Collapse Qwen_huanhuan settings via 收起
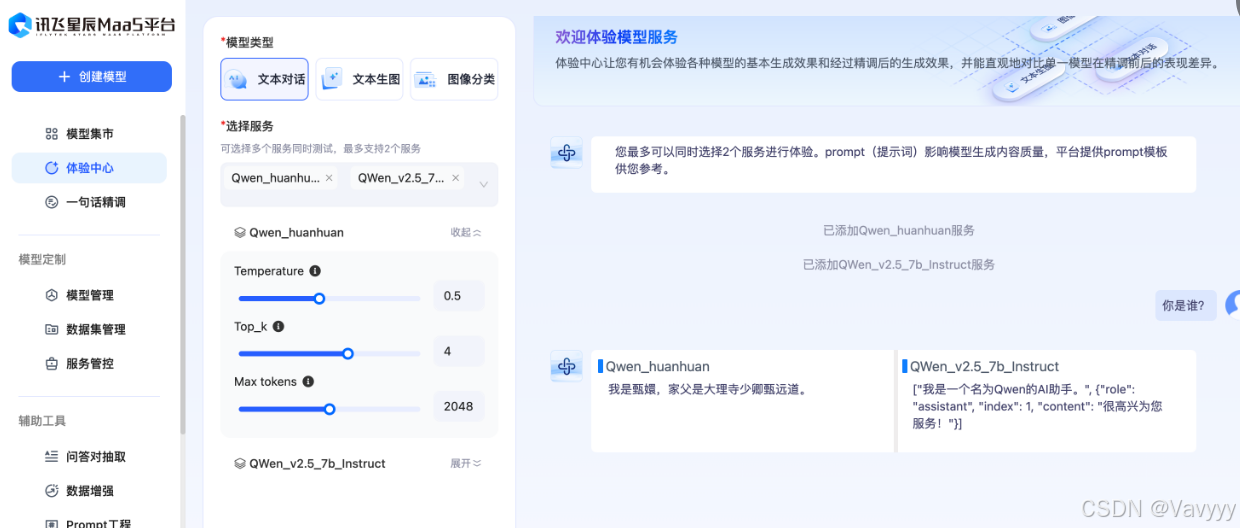Image resolution: width=1240 pixels, height=528 pixels. pos(466,232)
